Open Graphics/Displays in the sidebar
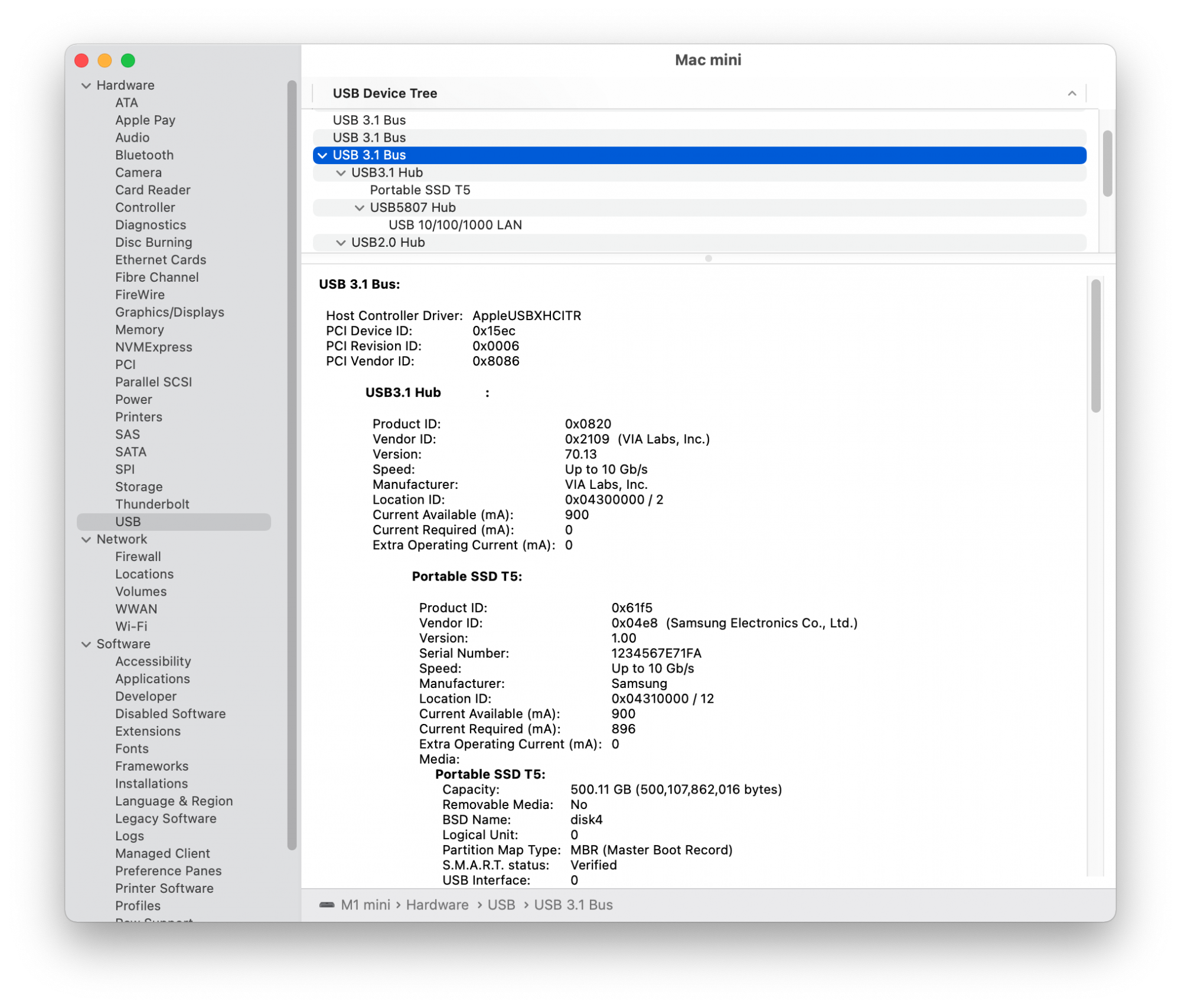 [x=169, y=312]
